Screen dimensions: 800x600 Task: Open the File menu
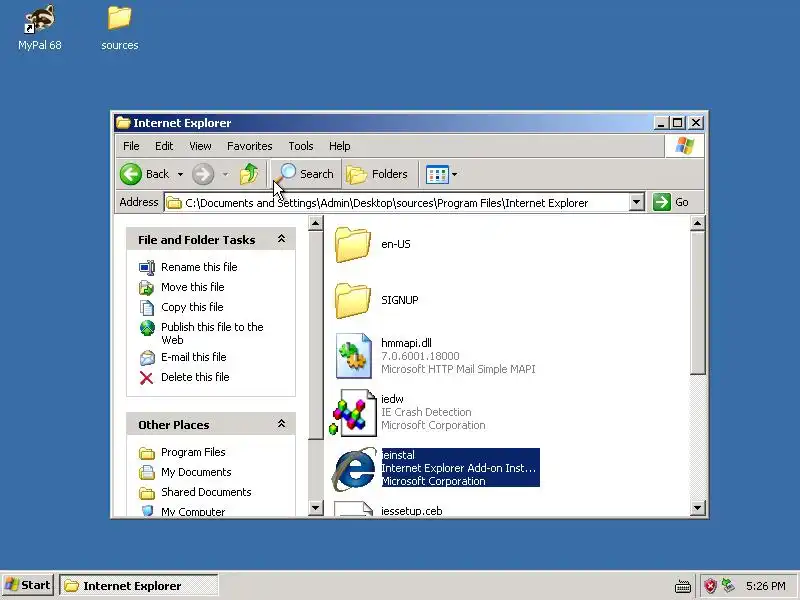131,146
